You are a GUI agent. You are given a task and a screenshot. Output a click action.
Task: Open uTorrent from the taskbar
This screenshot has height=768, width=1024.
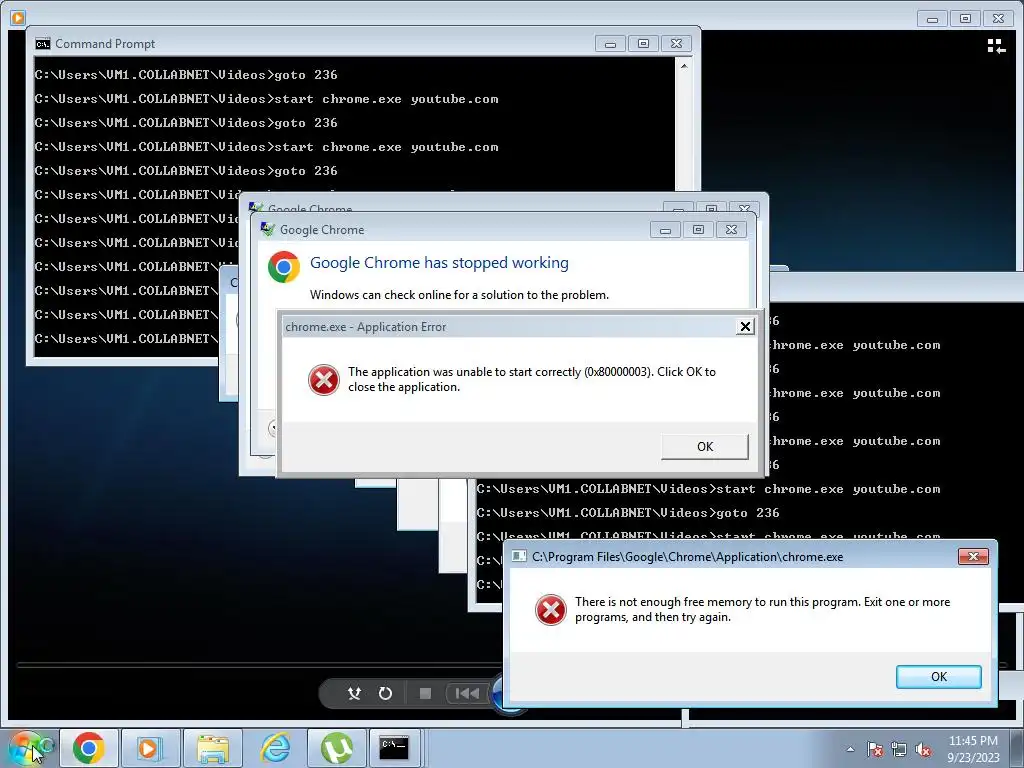336,748
